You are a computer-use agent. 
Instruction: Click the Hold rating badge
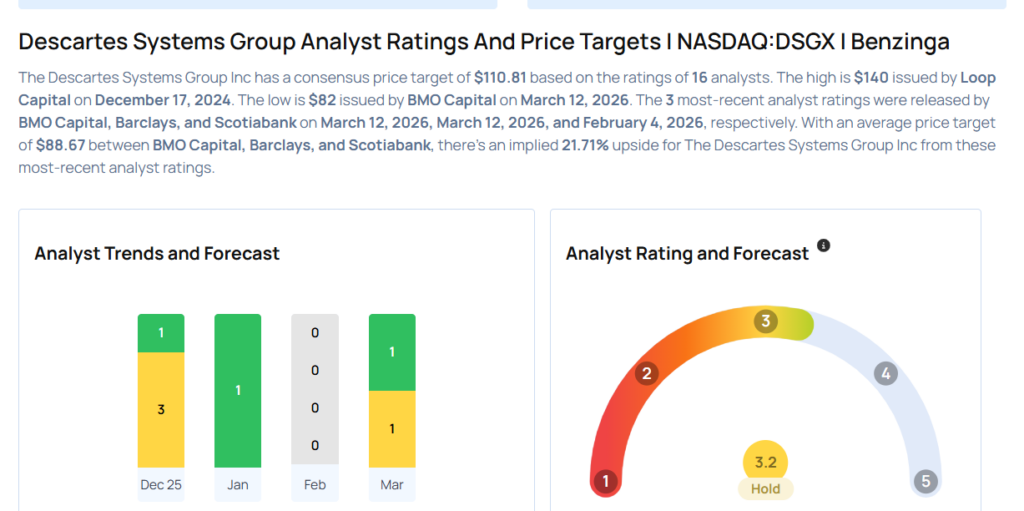(765, 489)
